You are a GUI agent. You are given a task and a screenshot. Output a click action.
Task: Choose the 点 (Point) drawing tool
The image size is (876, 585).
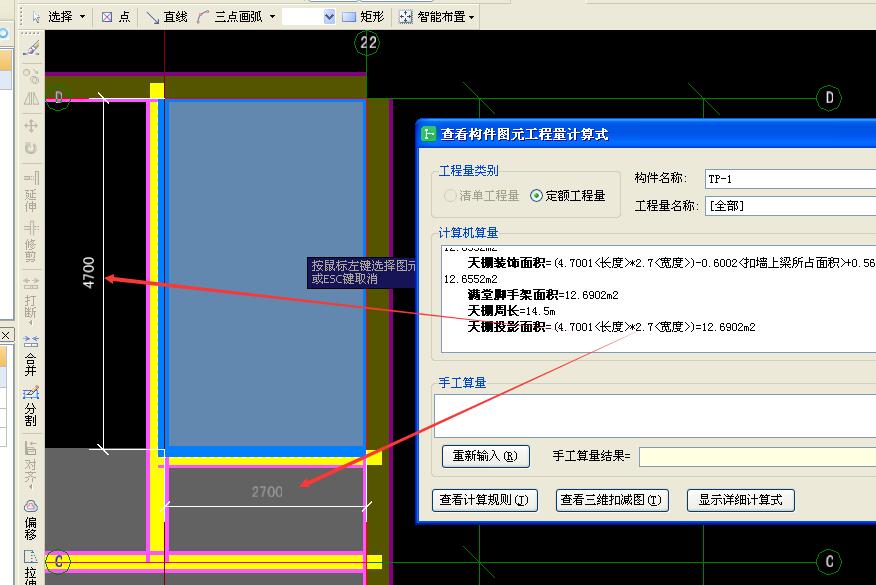(116, 17)
